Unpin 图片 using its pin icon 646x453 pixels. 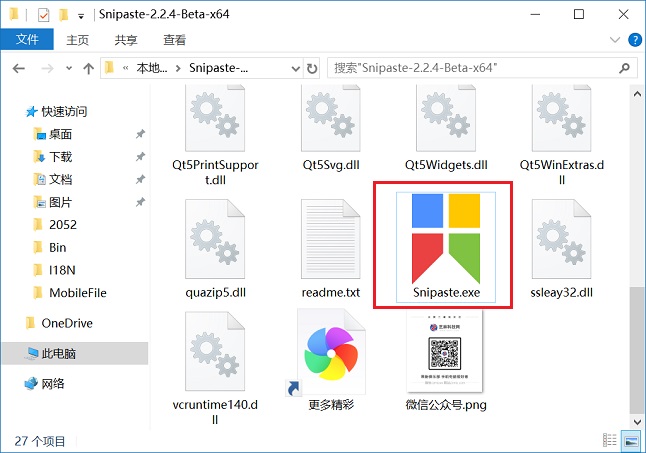(x=140, y=202)
